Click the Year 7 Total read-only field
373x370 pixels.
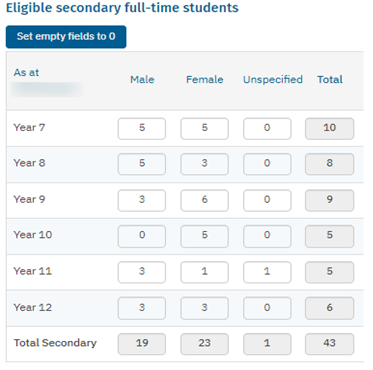coord(329,128)
